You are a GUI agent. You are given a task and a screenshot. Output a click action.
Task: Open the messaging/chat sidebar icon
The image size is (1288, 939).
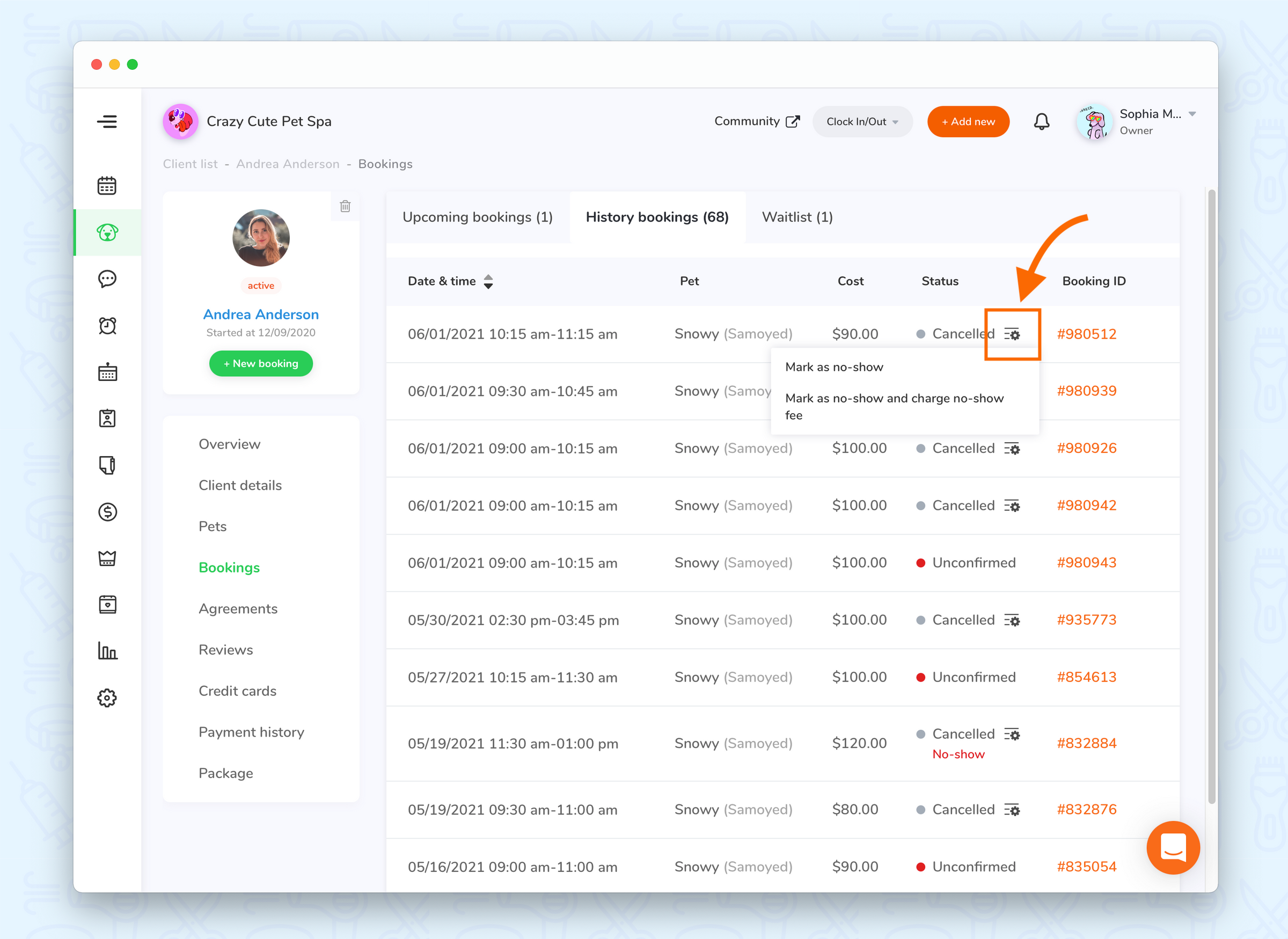108,278
